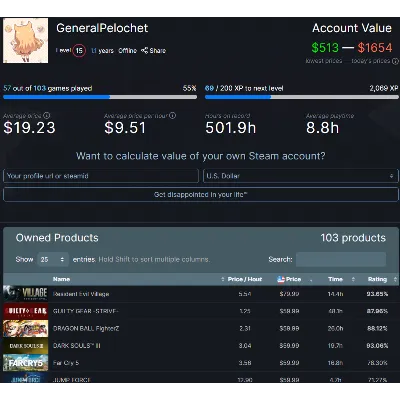This screenshot has height=400, width=400.
Task: Sort table by Price / Hour column
Action: (245, 279)
